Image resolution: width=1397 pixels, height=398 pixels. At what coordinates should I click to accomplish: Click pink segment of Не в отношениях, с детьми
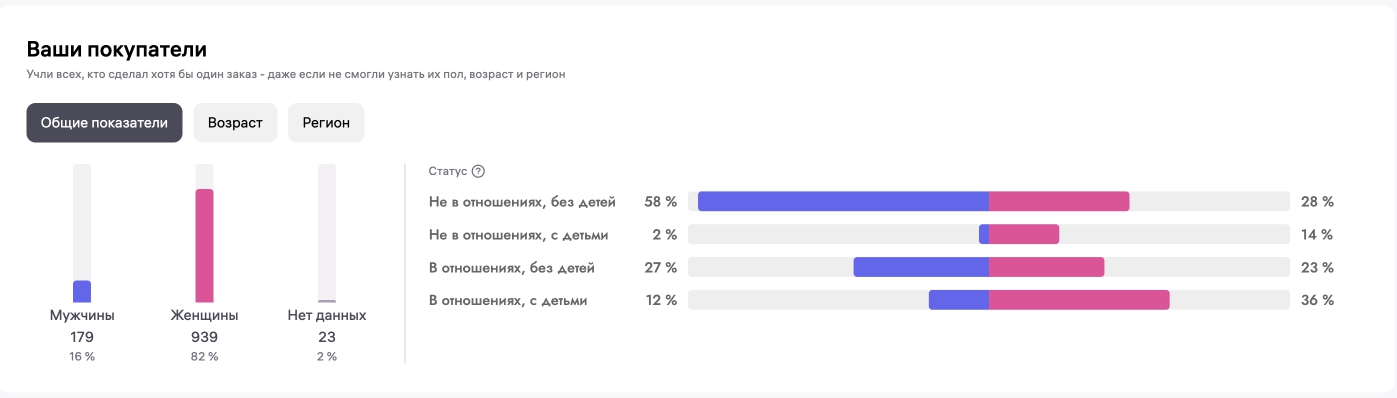[1024, 234]
